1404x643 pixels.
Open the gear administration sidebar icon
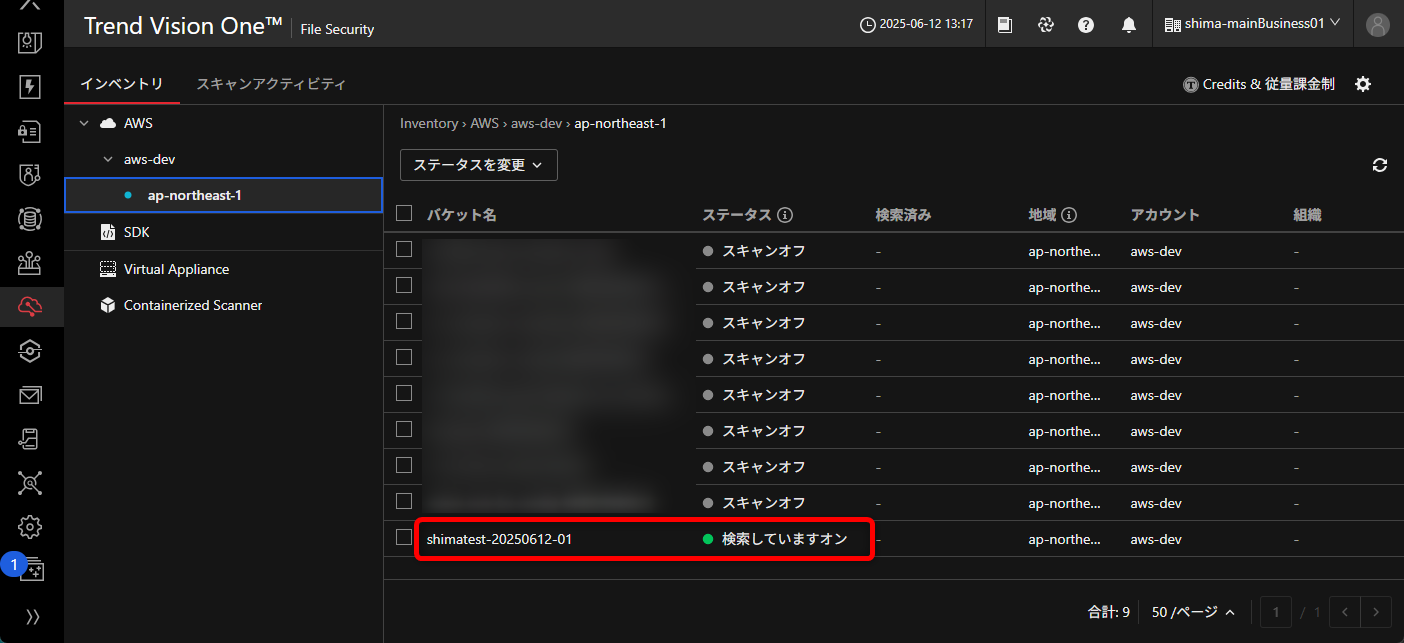(x=30, y=527)
